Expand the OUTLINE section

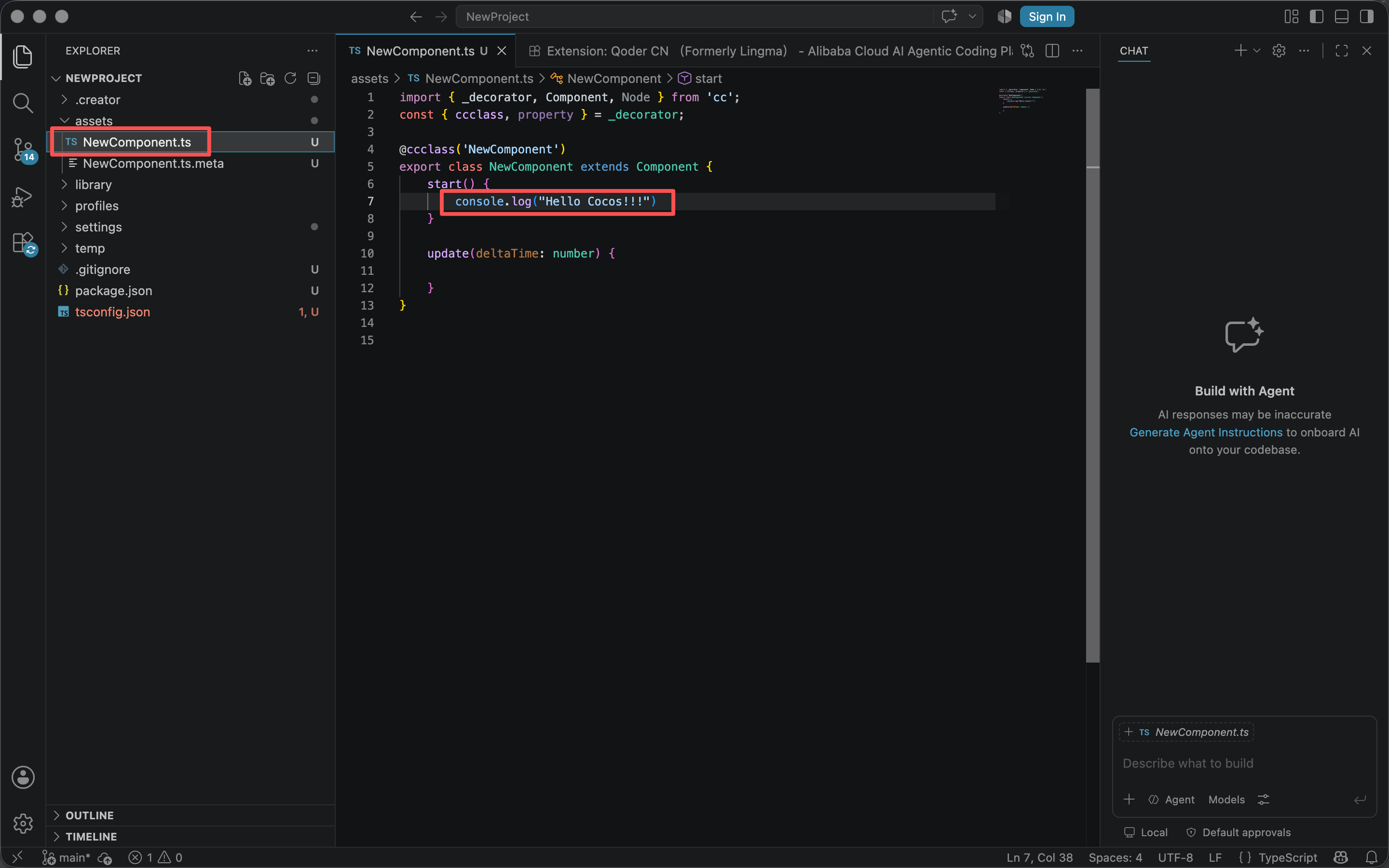190,815
